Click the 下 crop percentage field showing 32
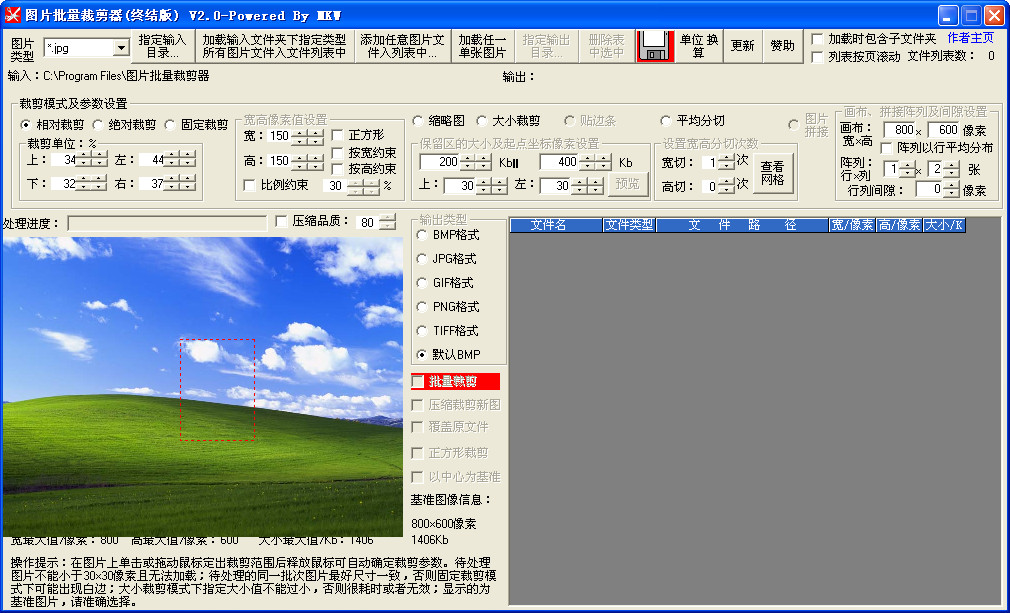1010x613 pixels. 64,184
